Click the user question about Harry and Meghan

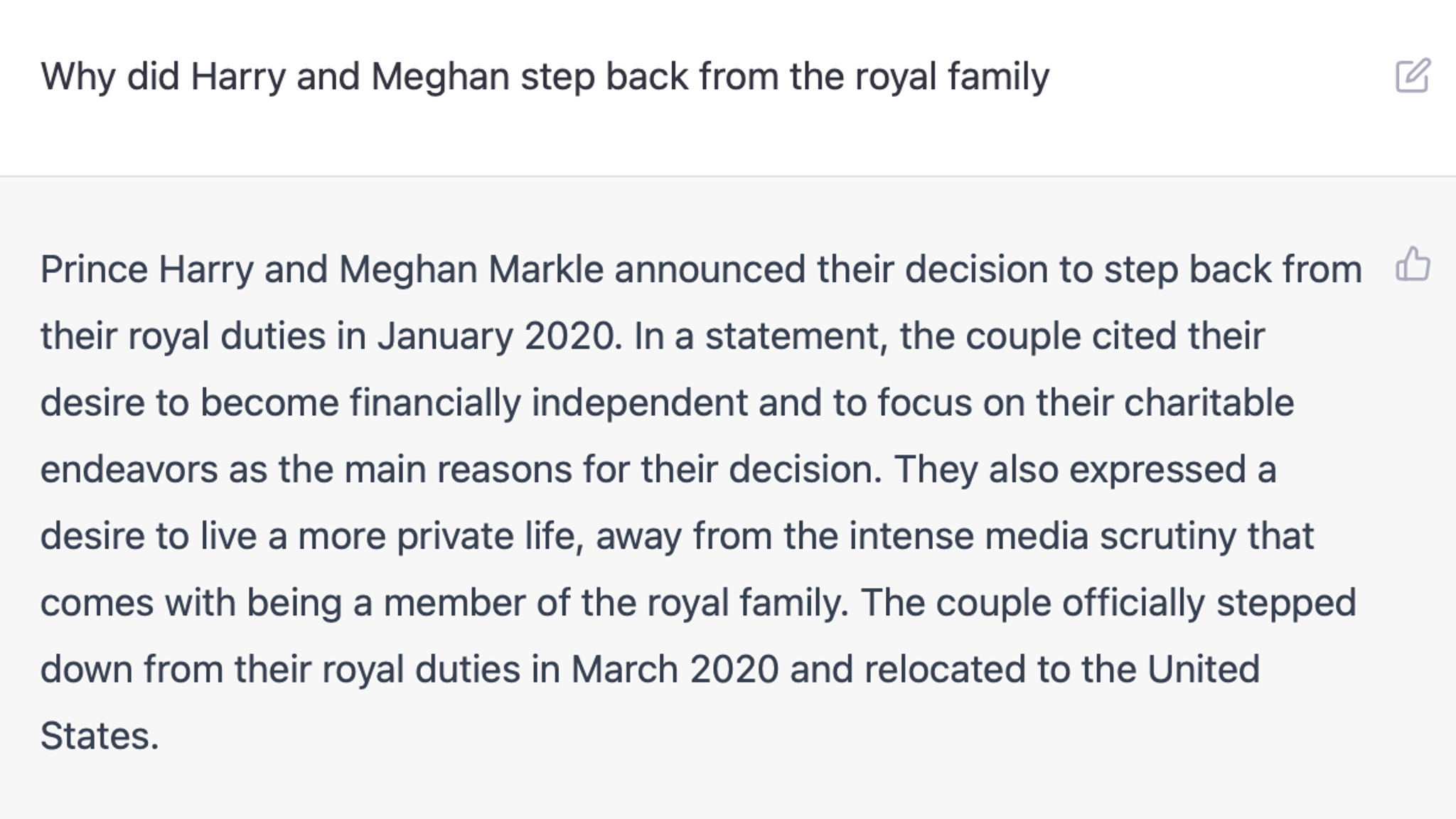click(545, 77)
